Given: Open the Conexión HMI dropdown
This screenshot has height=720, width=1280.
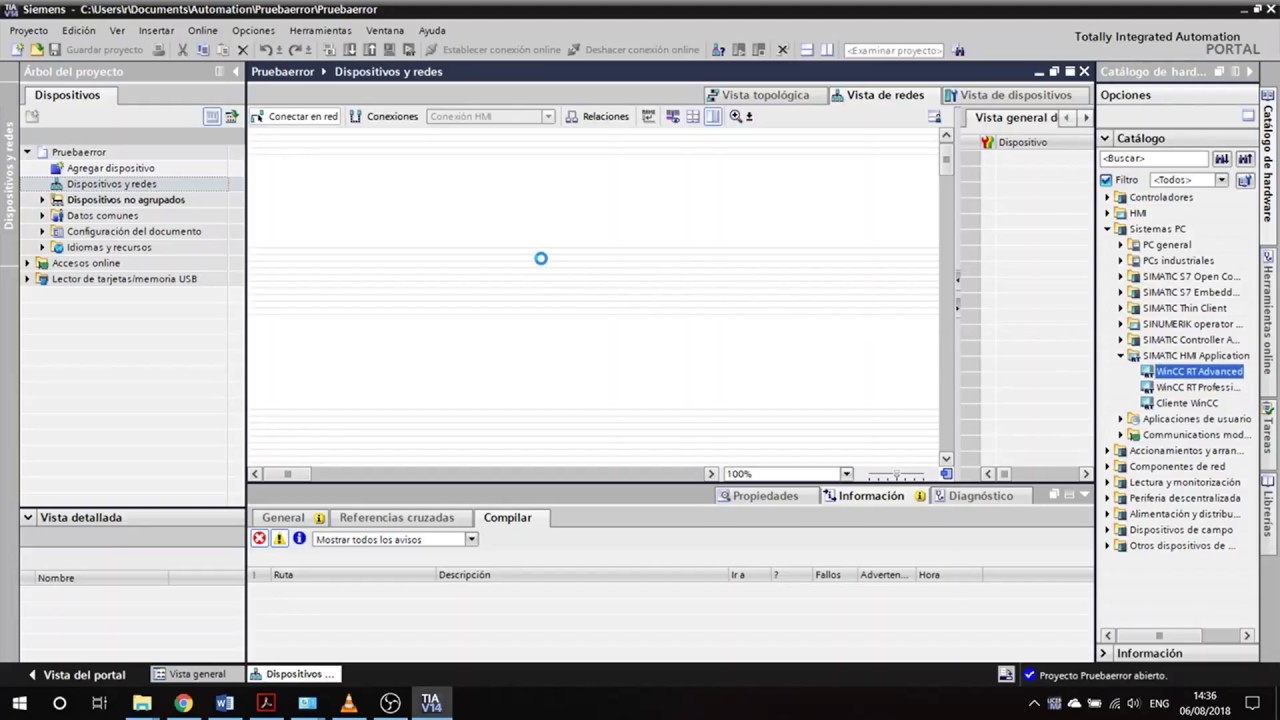Looking at the screenshot, I should coord(548,116).
